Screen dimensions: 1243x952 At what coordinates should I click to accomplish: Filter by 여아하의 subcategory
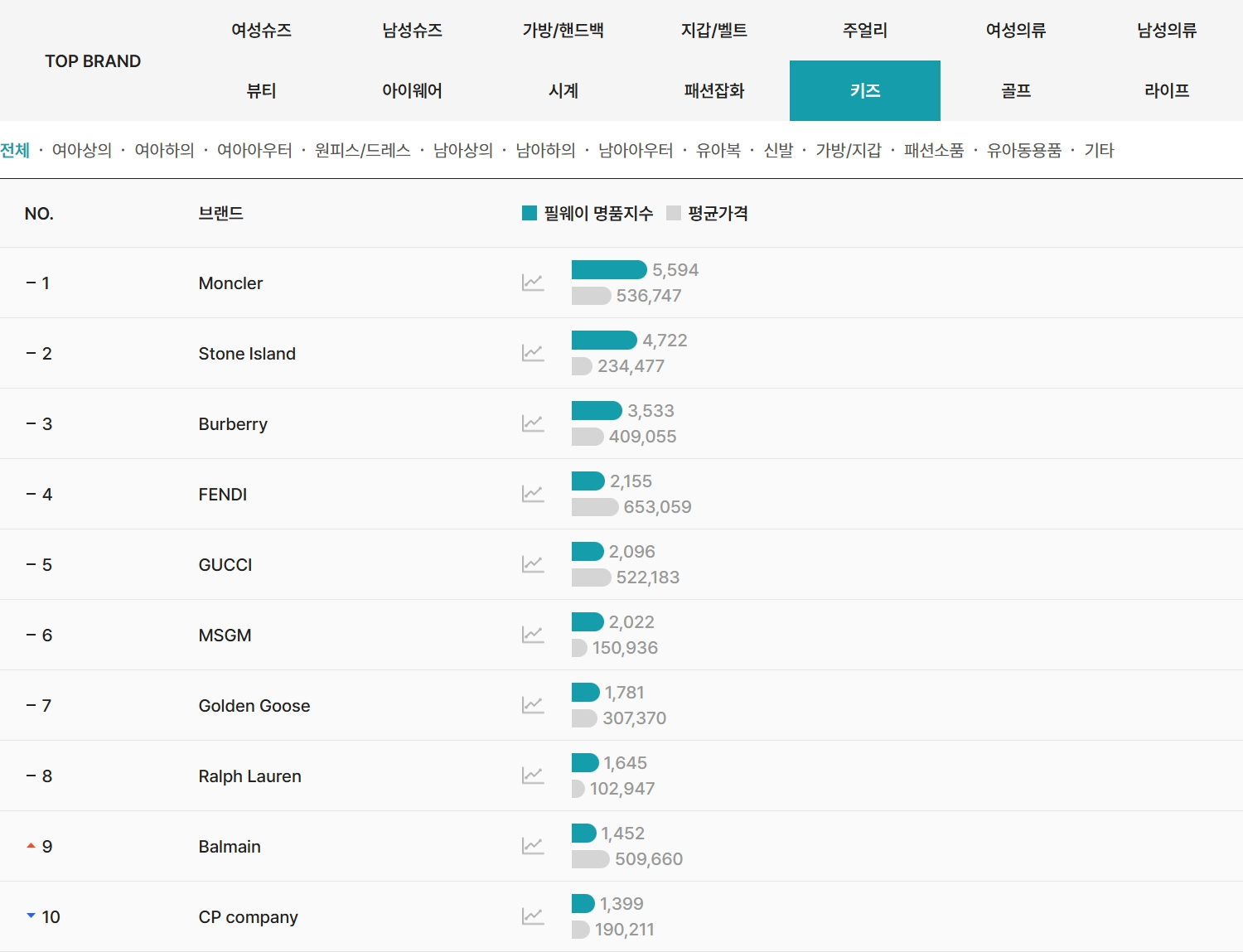pos(164,150)
